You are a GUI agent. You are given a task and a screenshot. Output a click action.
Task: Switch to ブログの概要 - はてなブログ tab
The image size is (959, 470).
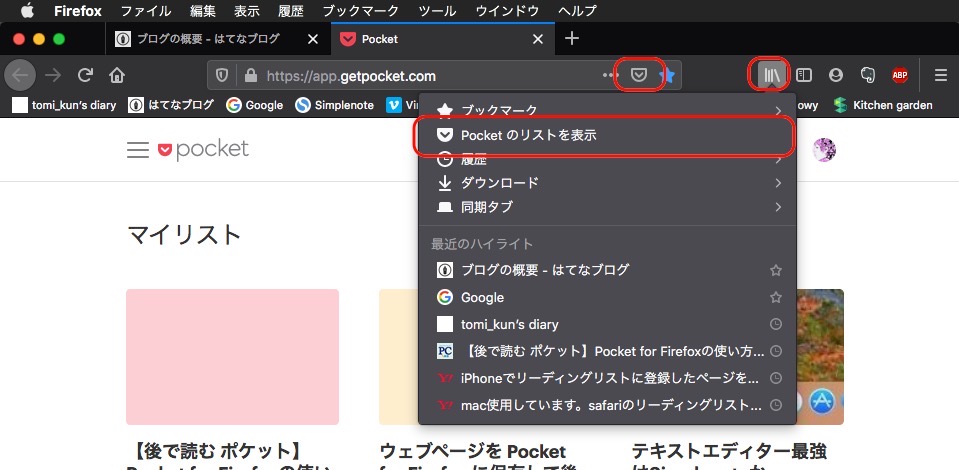[x=218, y=39]
